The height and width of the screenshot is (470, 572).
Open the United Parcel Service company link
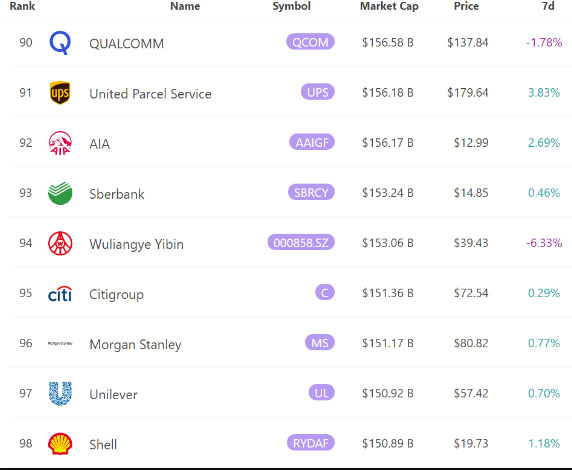[150, 94]
